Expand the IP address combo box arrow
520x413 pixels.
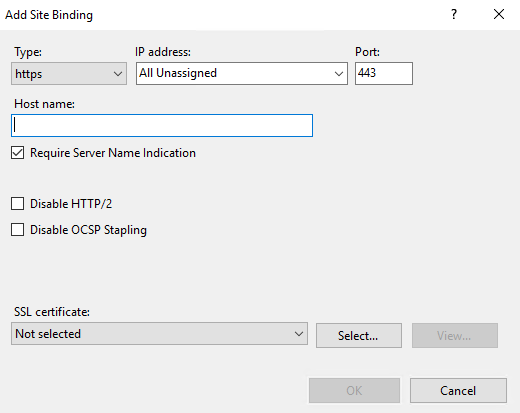tap(339, 73)
